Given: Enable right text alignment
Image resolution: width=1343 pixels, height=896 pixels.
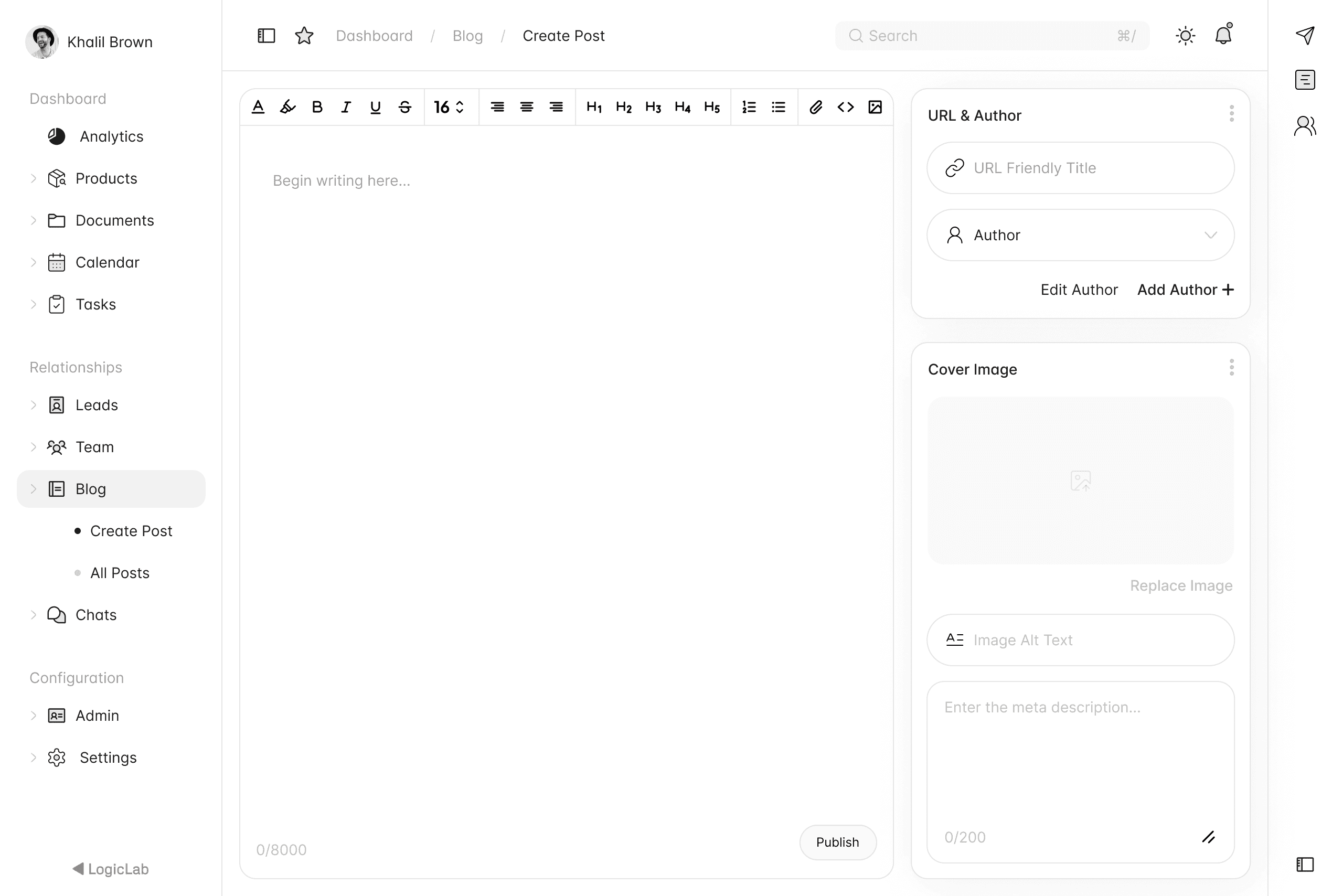Looking at the screenshot, I should click(556, 107).
